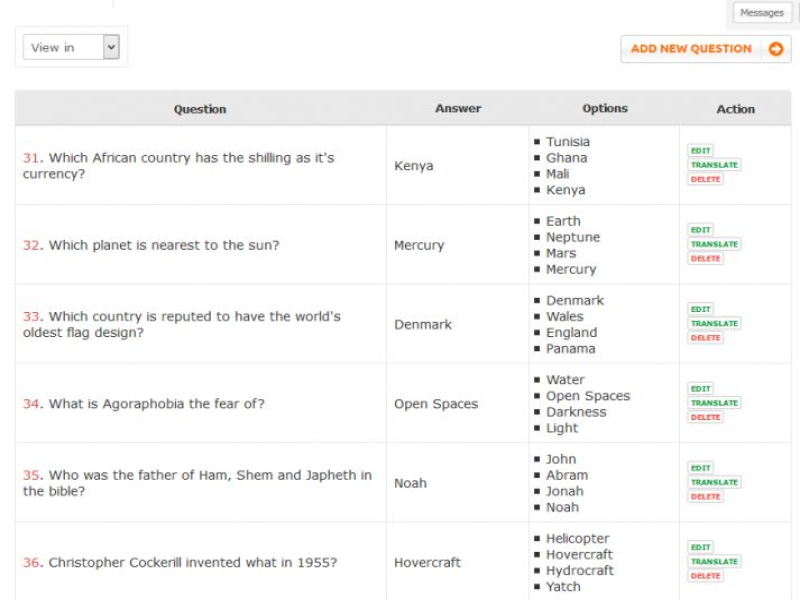This screenshot has width=800, height=600.
Task: Click the Question column header
Action: [x=200, y=109]
